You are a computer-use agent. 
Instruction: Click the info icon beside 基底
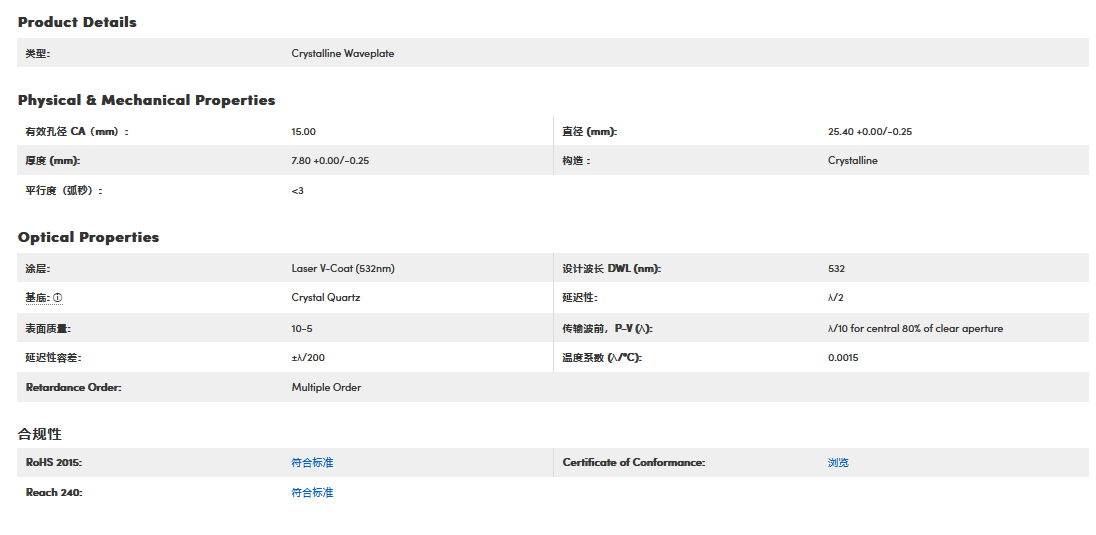pos(57,298)
